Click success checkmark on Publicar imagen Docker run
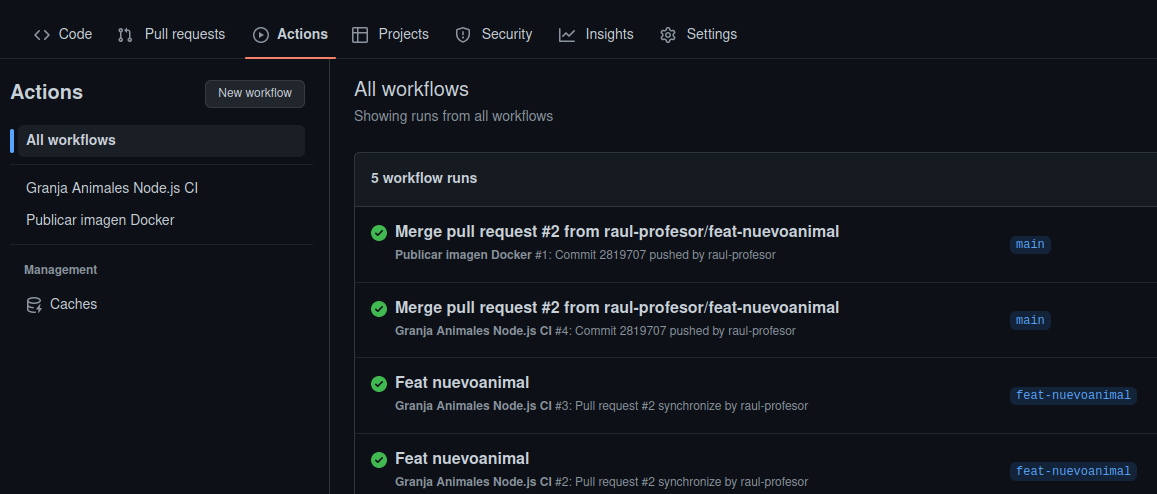The width and height of the screenshot is (1157, 494). click(x=379, y=233)
